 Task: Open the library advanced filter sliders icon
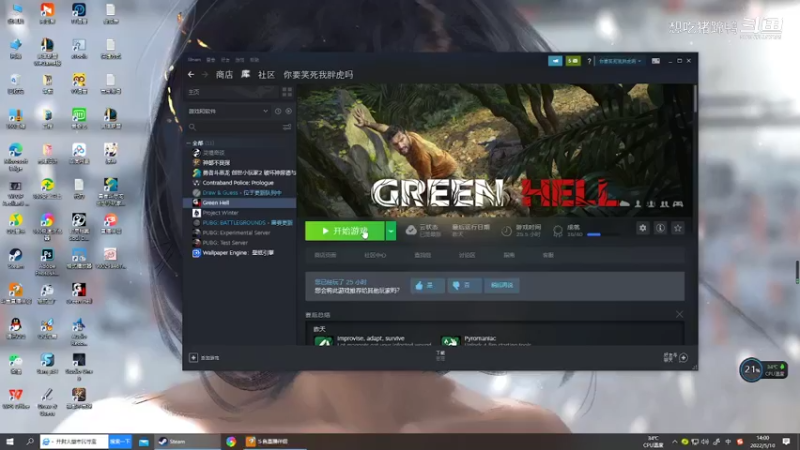tap(287, 127)
